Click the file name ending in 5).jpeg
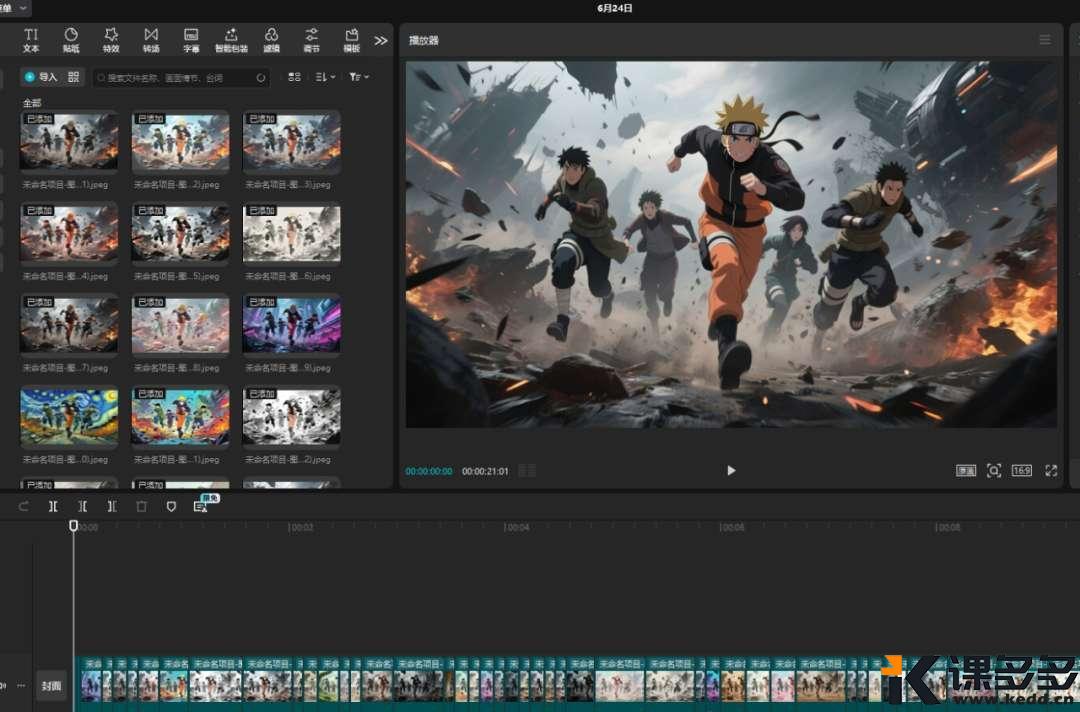 (x=176, y=276)
